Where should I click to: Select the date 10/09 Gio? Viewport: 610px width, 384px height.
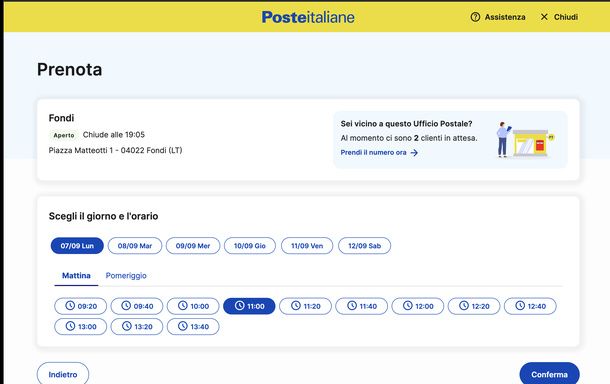pos(250,245)
